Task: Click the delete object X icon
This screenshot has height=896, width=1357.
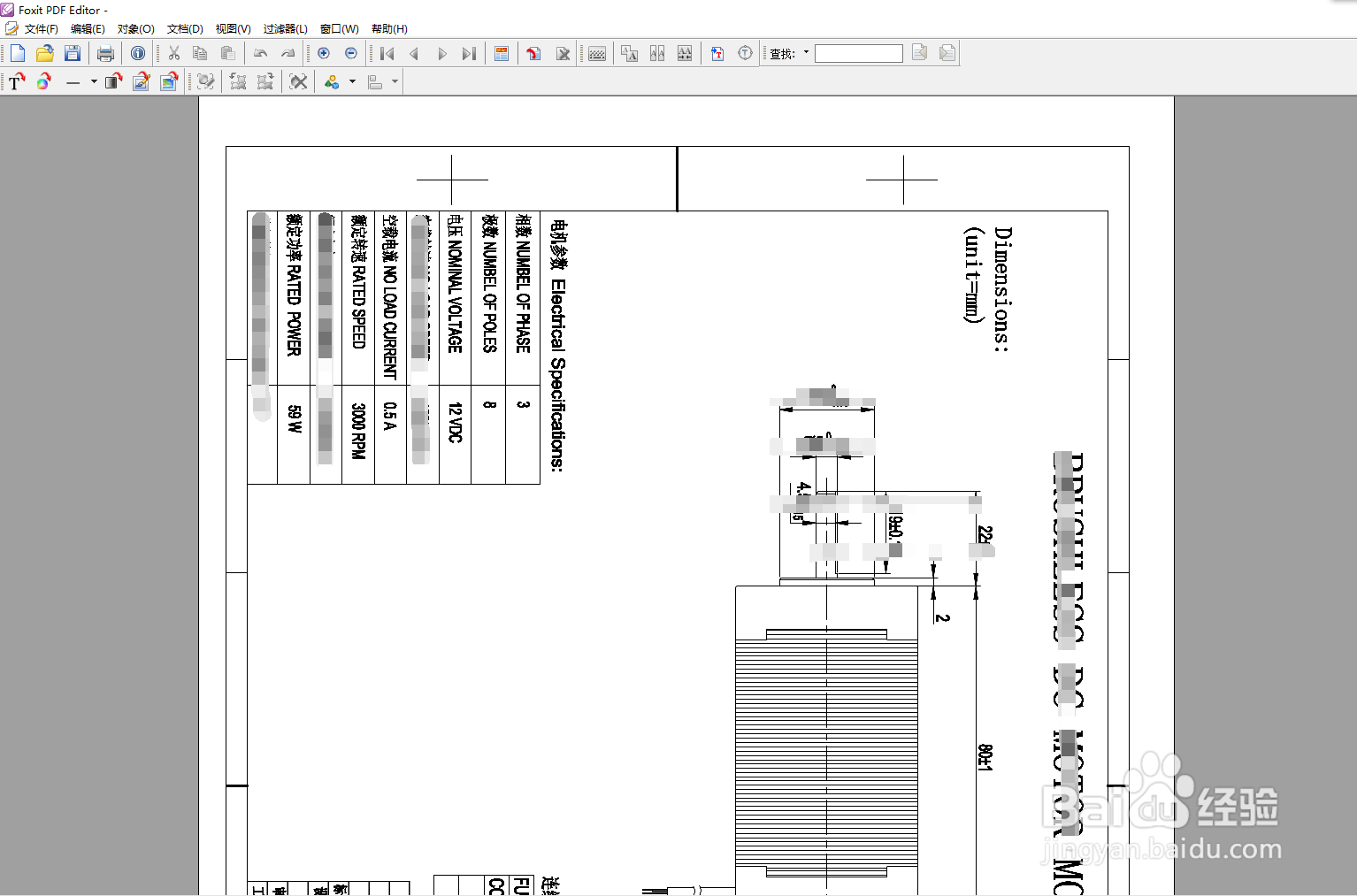Action: pyautogui.click(x=299, y=81)
